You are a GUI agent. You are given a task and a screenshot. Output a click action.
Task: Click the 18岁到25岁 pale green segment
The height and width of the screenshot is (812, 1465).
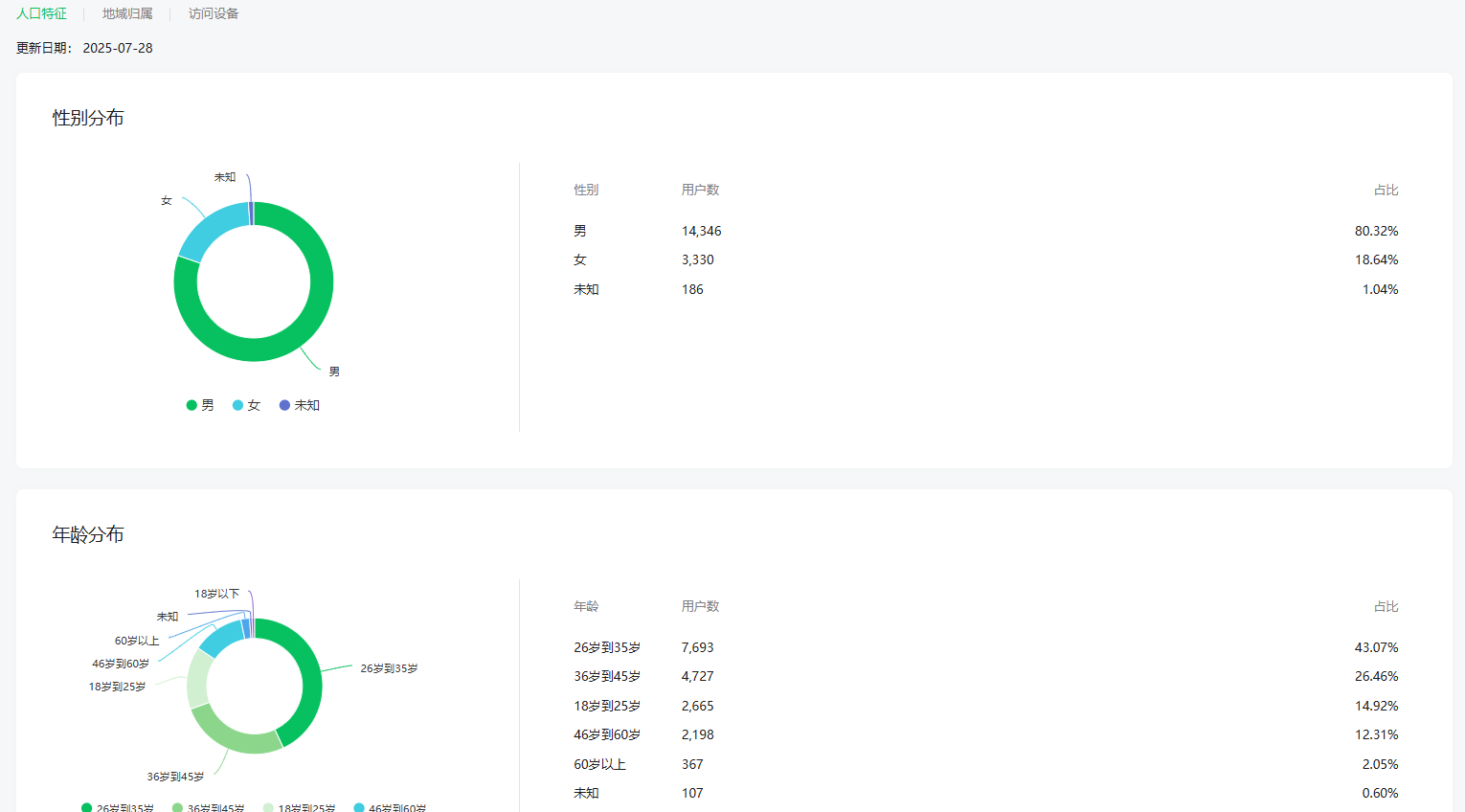click(199, 680)
